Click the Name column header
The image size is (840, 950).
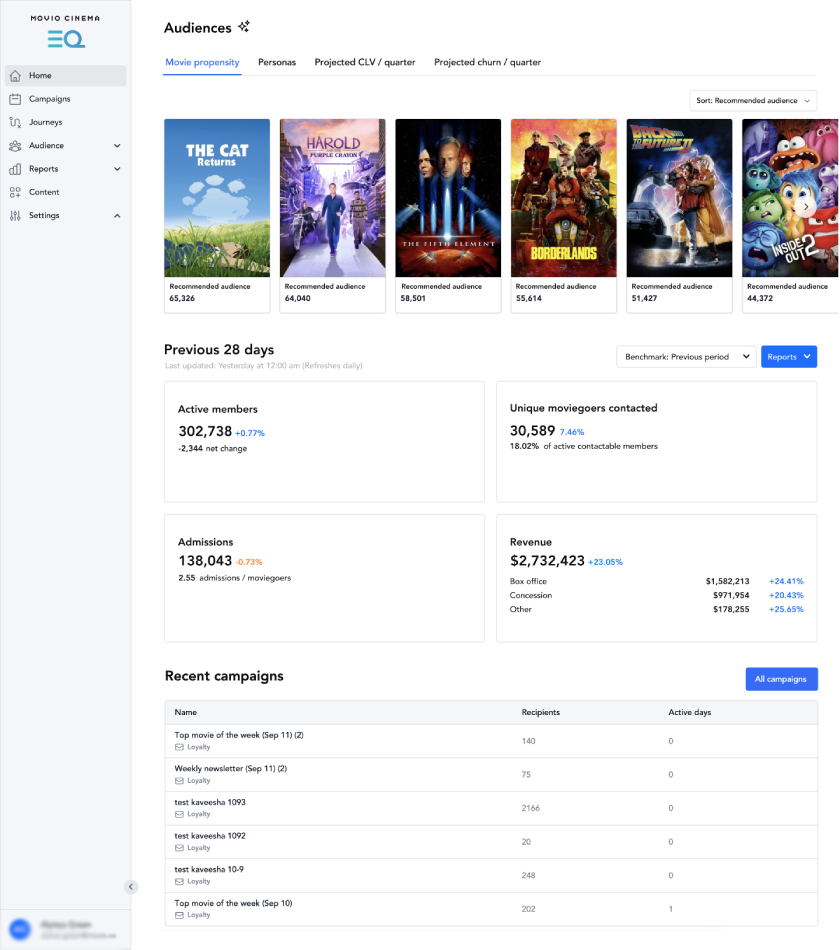coord(185,712)
